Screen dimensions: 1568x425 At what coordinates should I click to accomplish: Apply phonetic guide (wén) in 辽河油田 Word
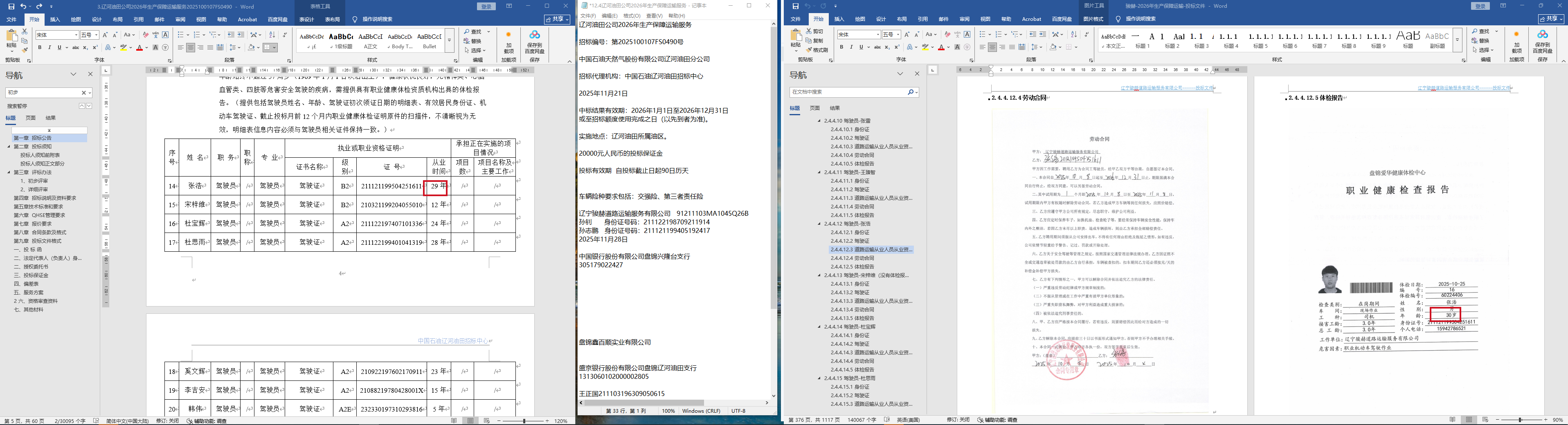coord(155,35)
